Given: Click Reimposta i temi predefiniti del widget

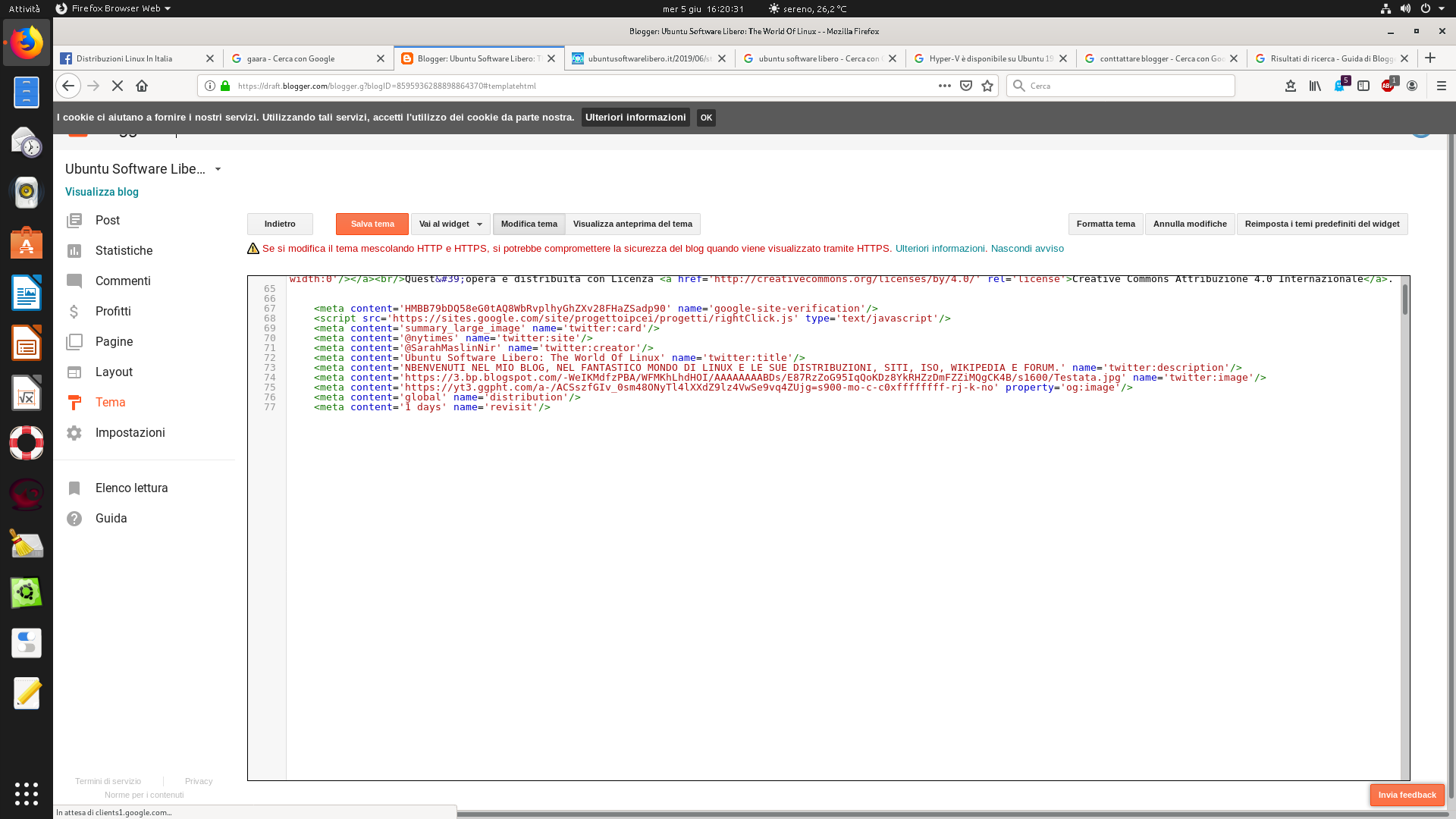Looking at the screenshot, I should (1322, 224).
